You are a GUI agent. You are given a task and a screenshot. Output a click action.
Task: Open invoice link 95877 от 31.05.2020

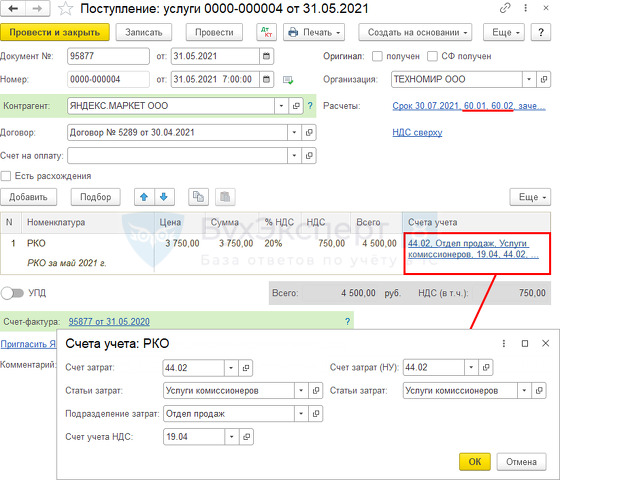click(x=109, y=322)
